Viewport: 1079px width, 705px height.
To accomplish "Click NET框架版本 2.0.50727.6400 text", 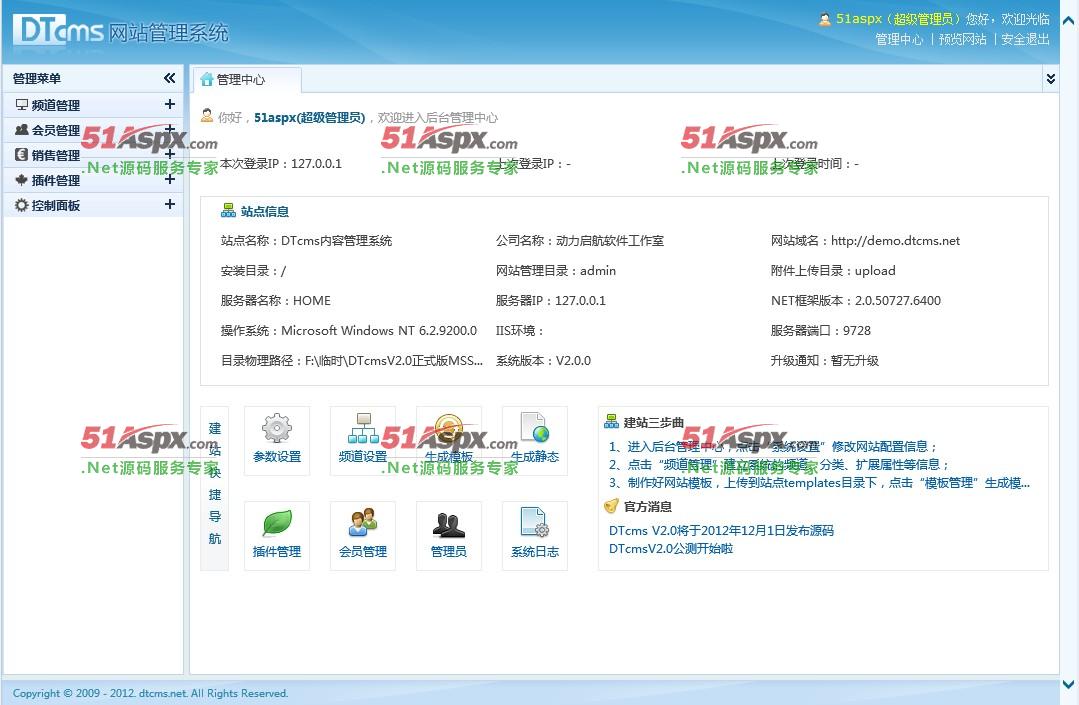I will click(856, 301).
